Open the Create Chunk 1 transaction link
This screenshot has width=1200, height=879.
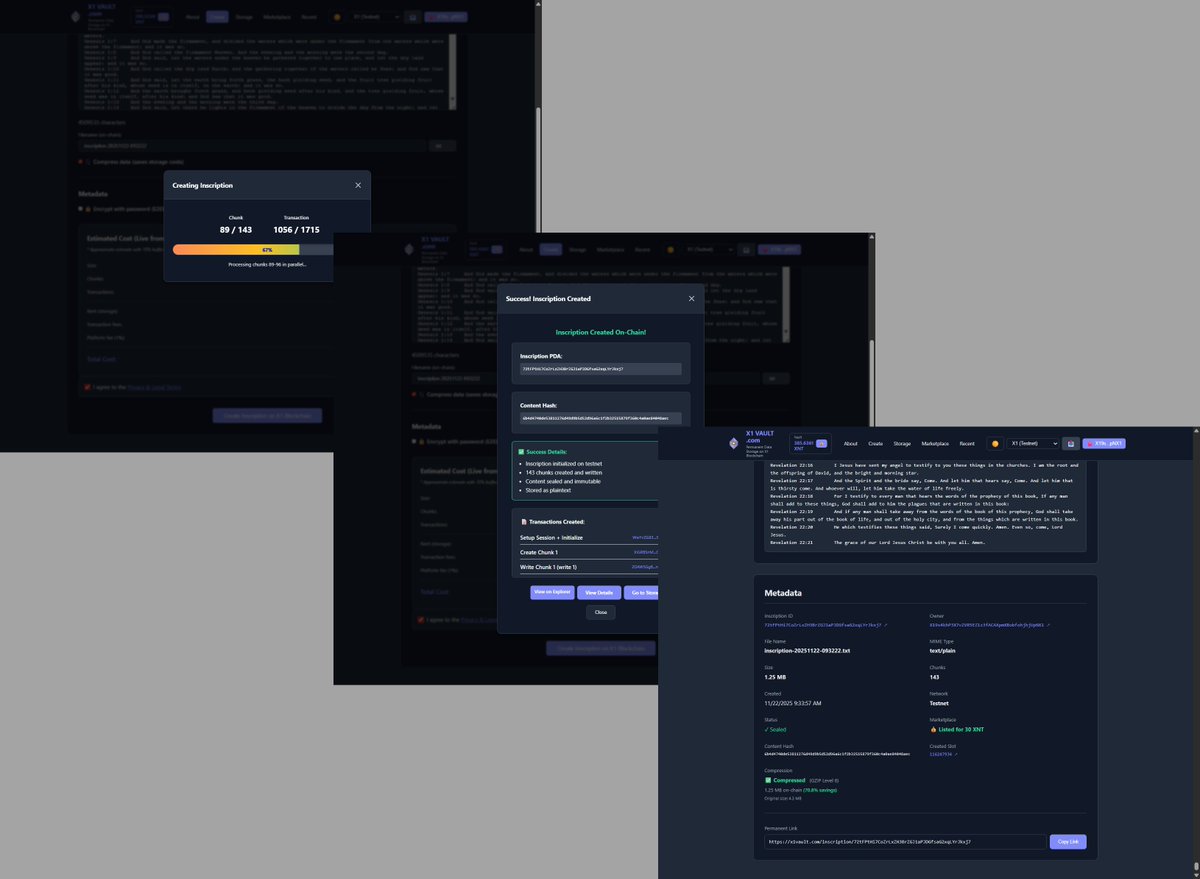coord(646,552)
